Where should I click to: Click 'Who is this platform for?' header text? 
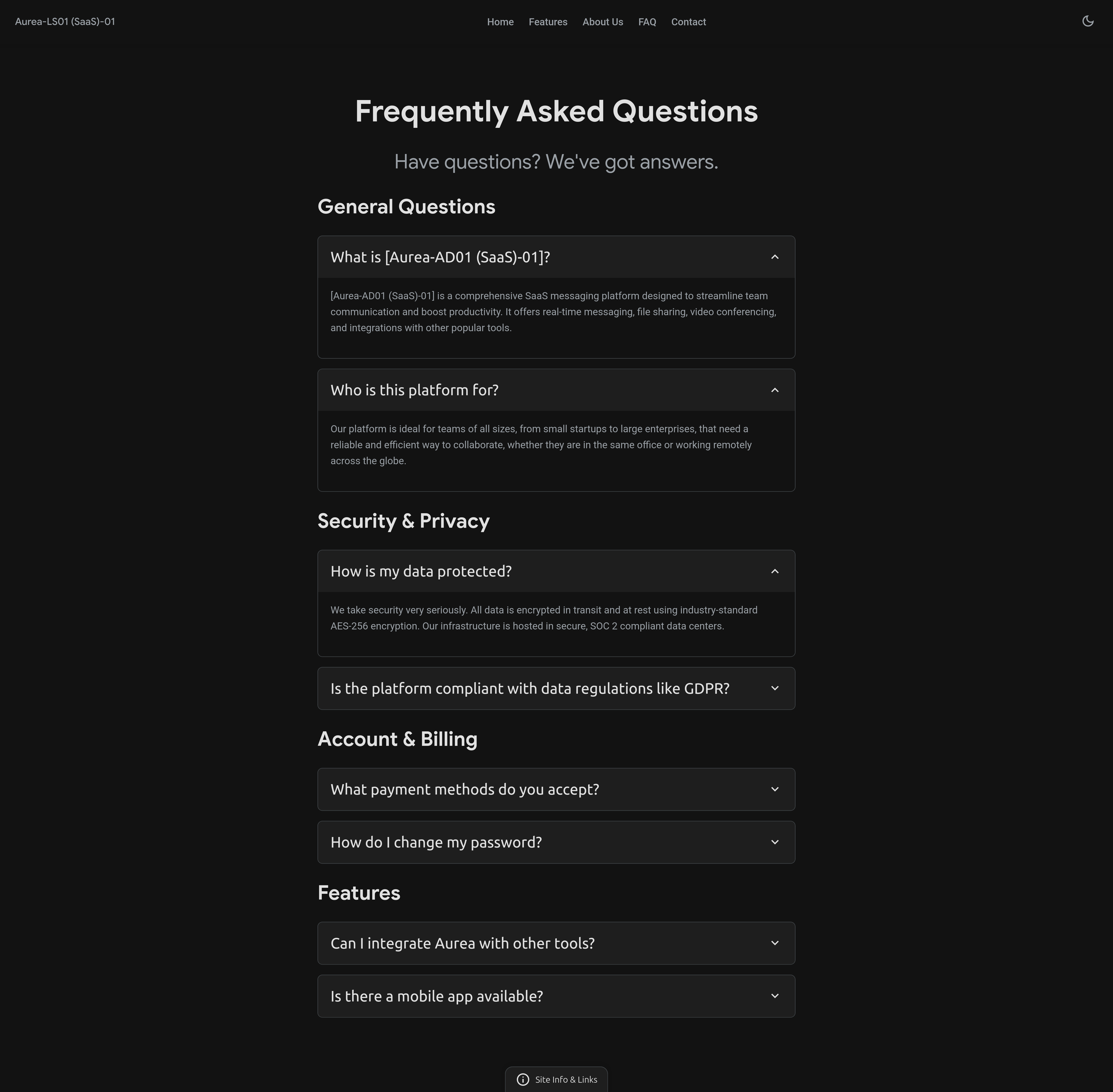[414, 390]
